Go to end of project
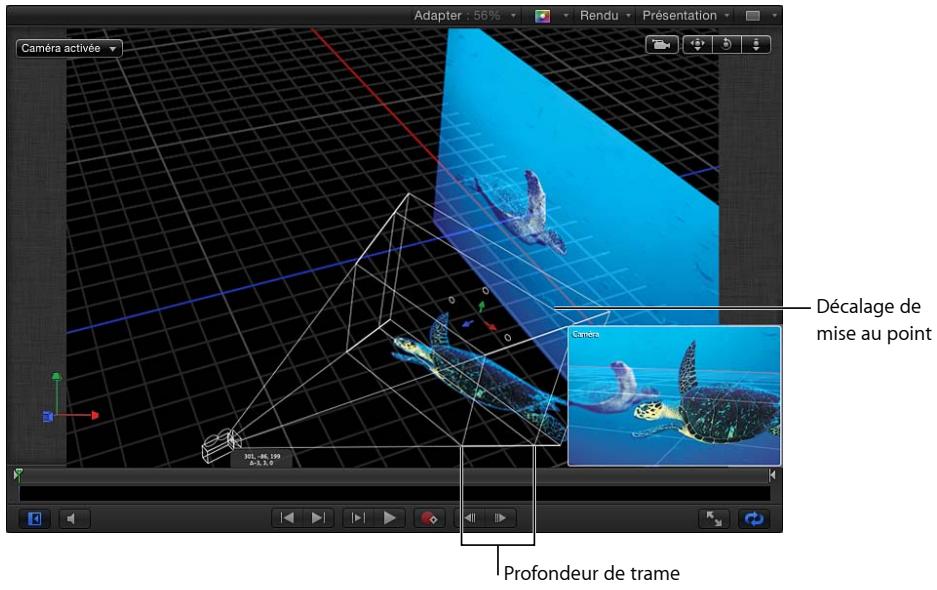937x590 pixels. point(318,518)
